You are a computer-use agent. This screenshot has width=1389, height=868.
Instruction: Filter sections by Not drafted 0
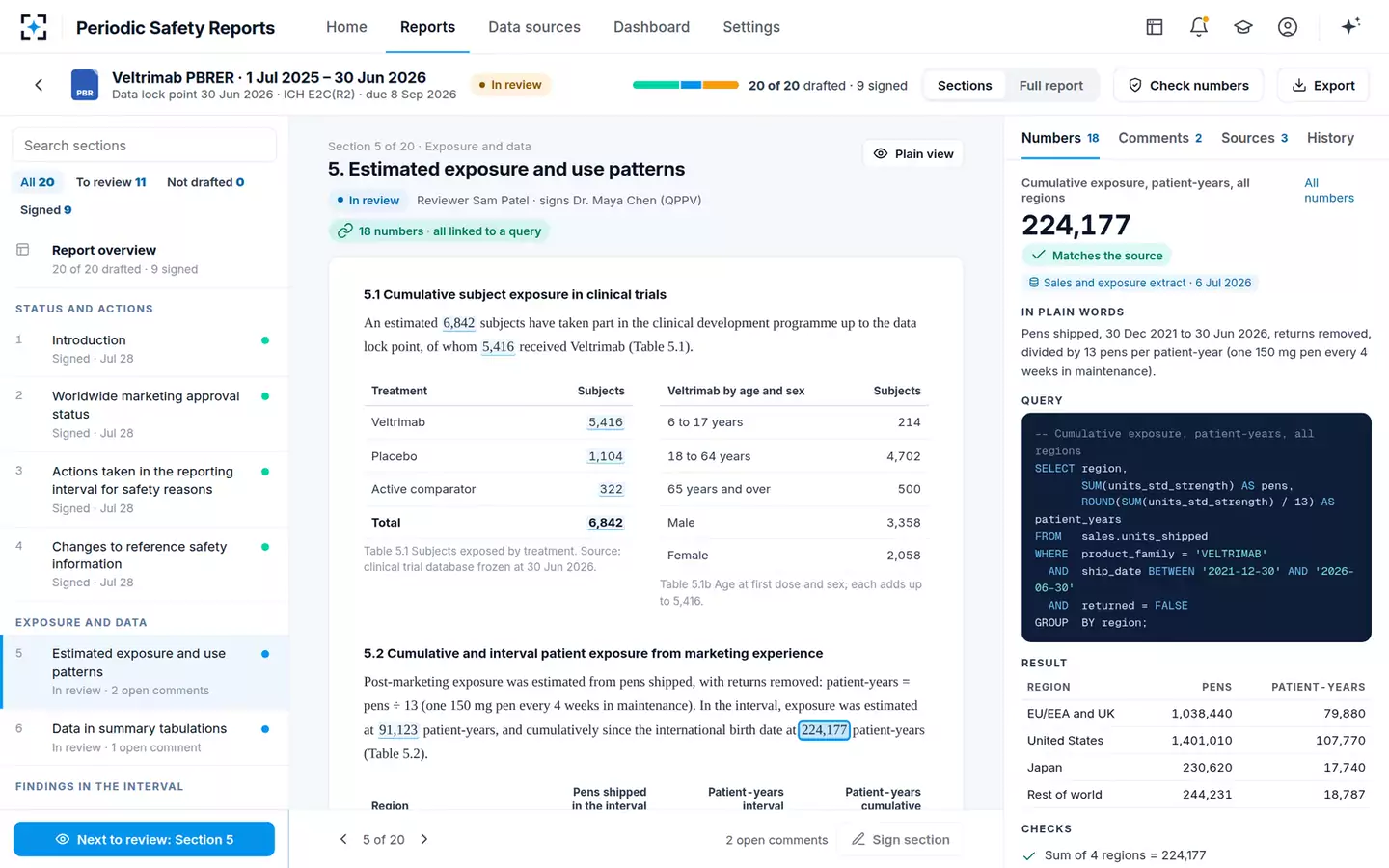coord(205,182)
